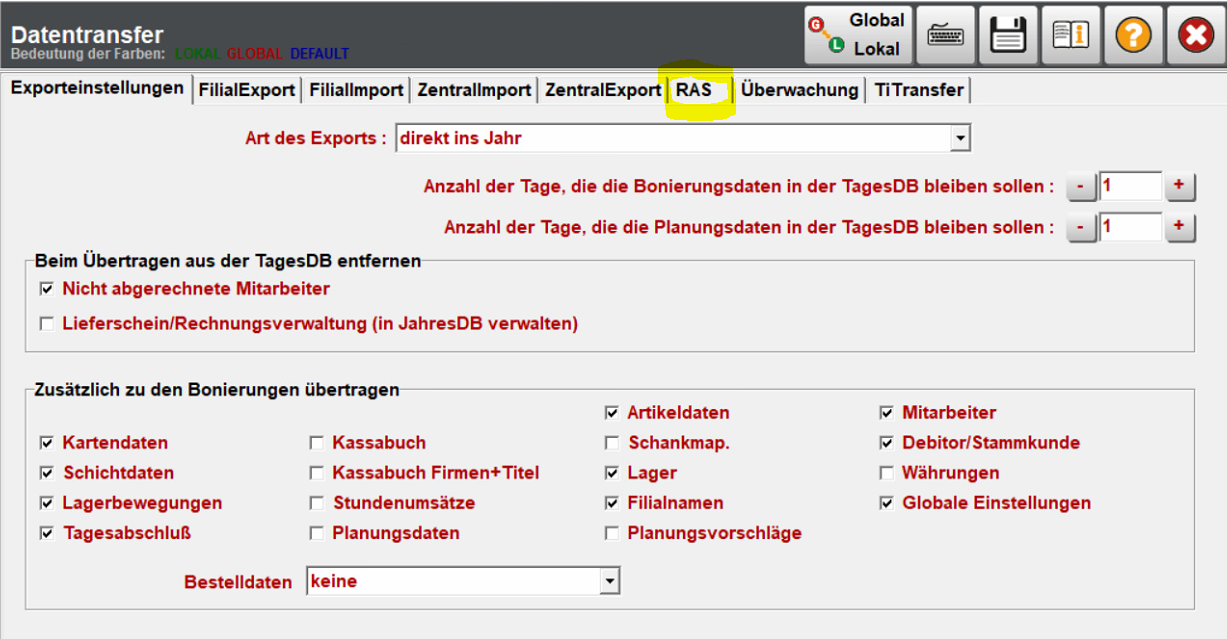Open the ZentralExport tab

602,90
